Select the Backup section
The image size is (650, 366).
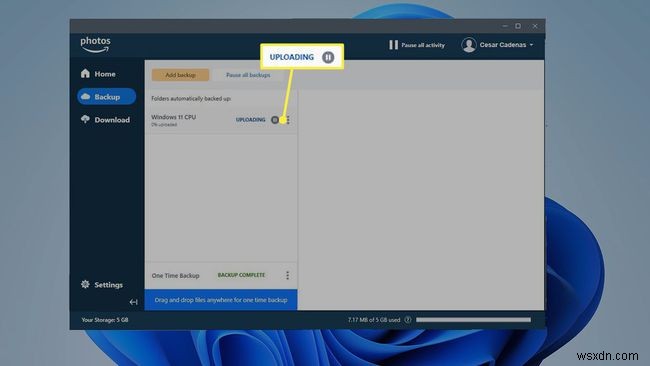tap(107, 97)
